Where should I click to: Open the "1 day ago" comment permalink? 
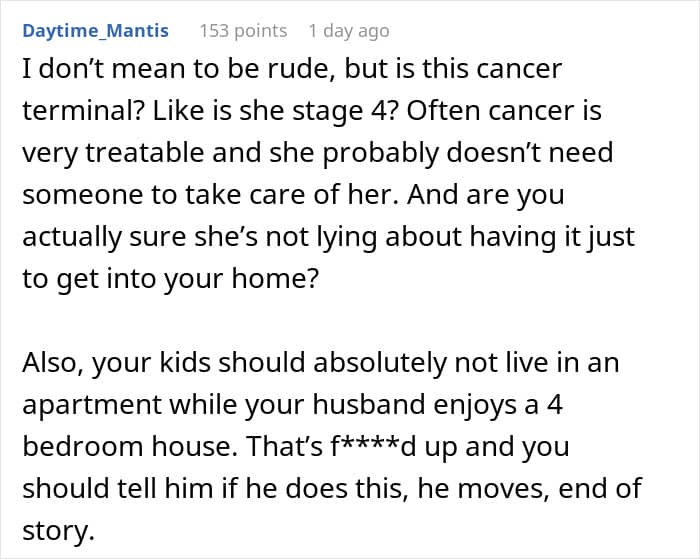[349, 31]
